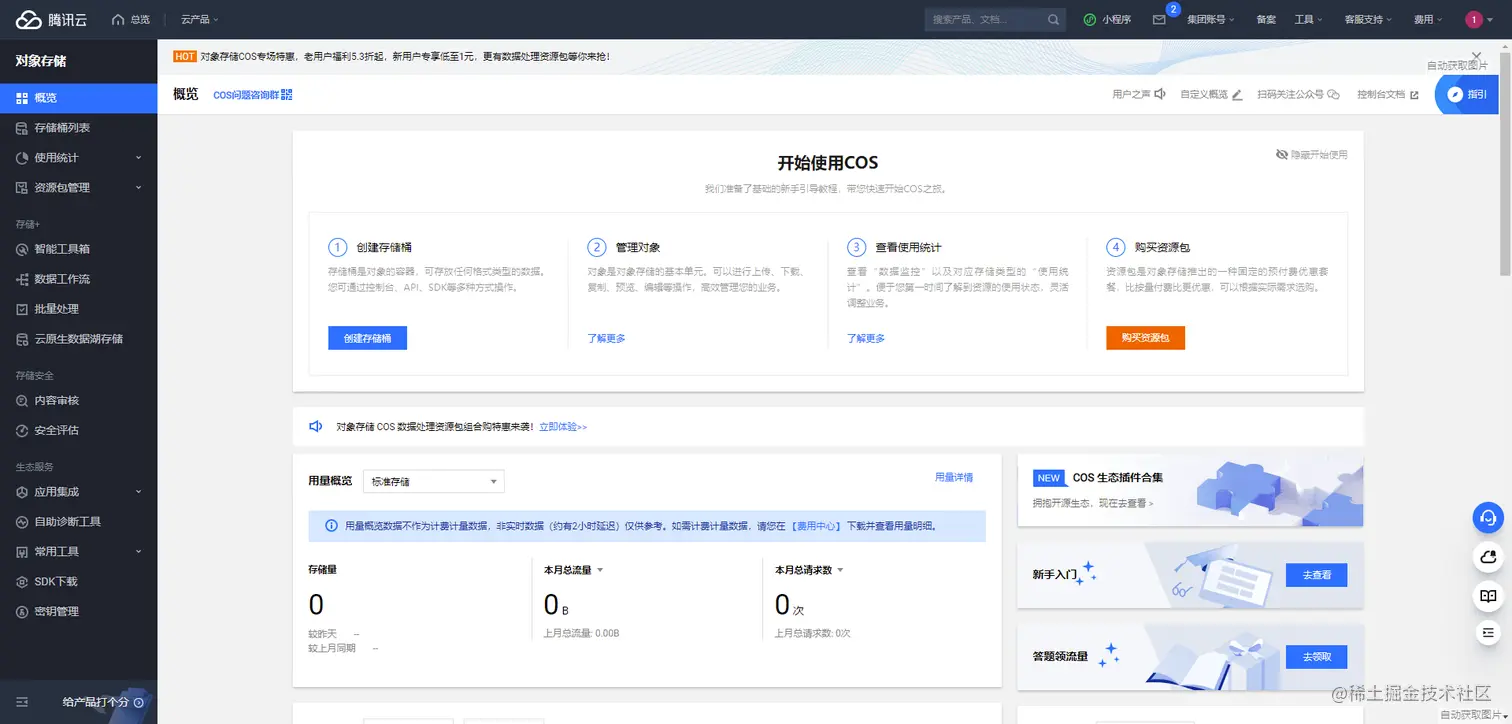This screenshot has width=1512, height=724.
Task: Click the 自助诊断工具 sidebar icon
Action: (x=23, y=521)
